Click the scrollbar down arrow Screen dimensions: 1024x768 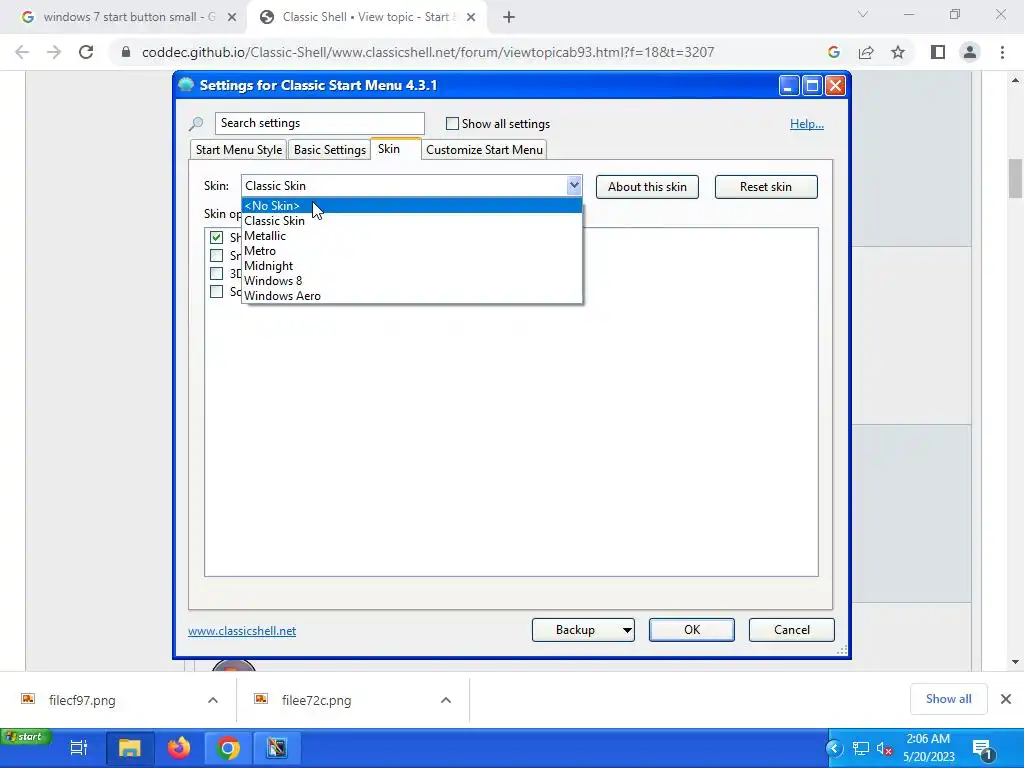1015,662
